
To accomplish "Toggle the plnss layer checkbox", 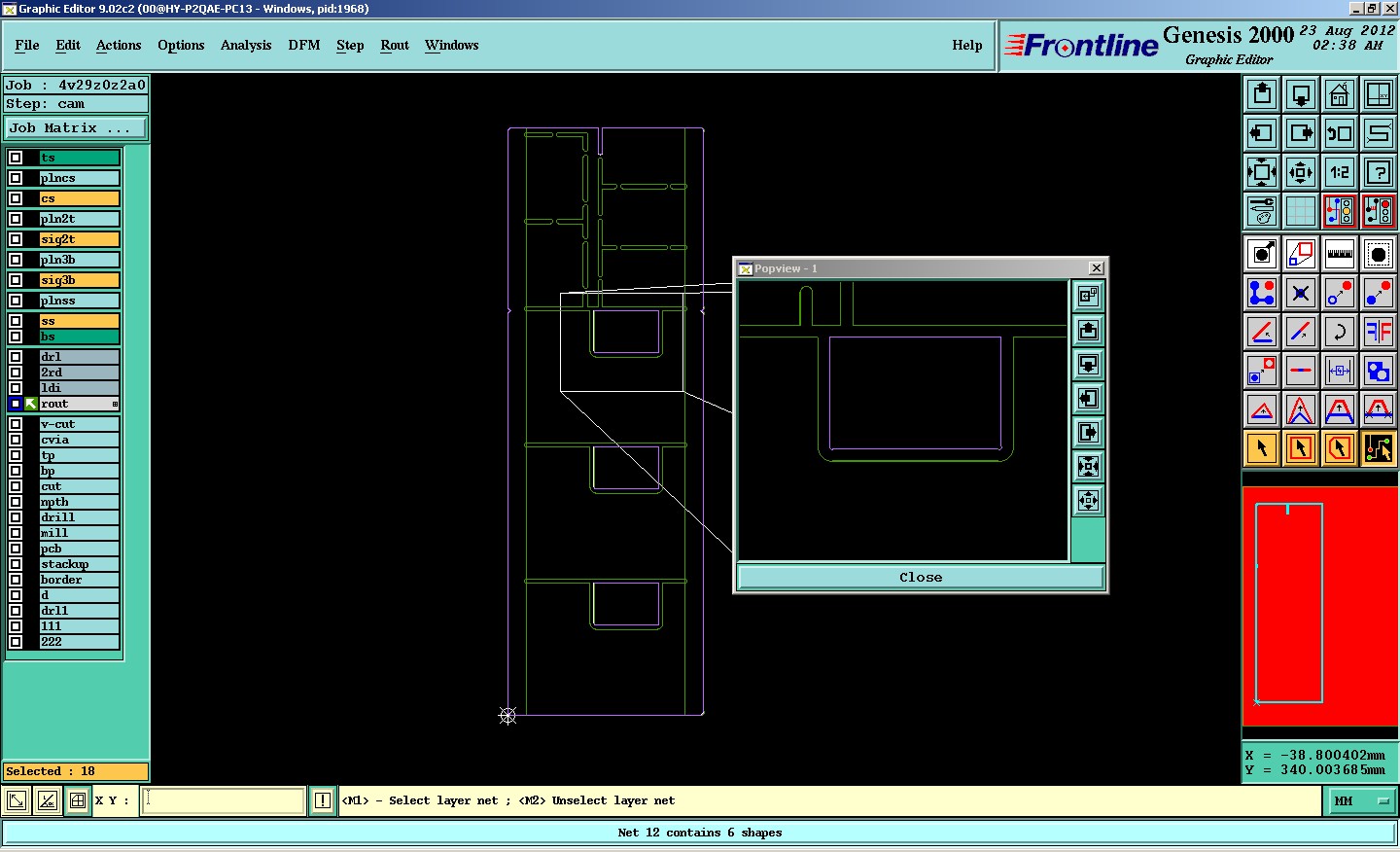I will click(x=16, y=301).
